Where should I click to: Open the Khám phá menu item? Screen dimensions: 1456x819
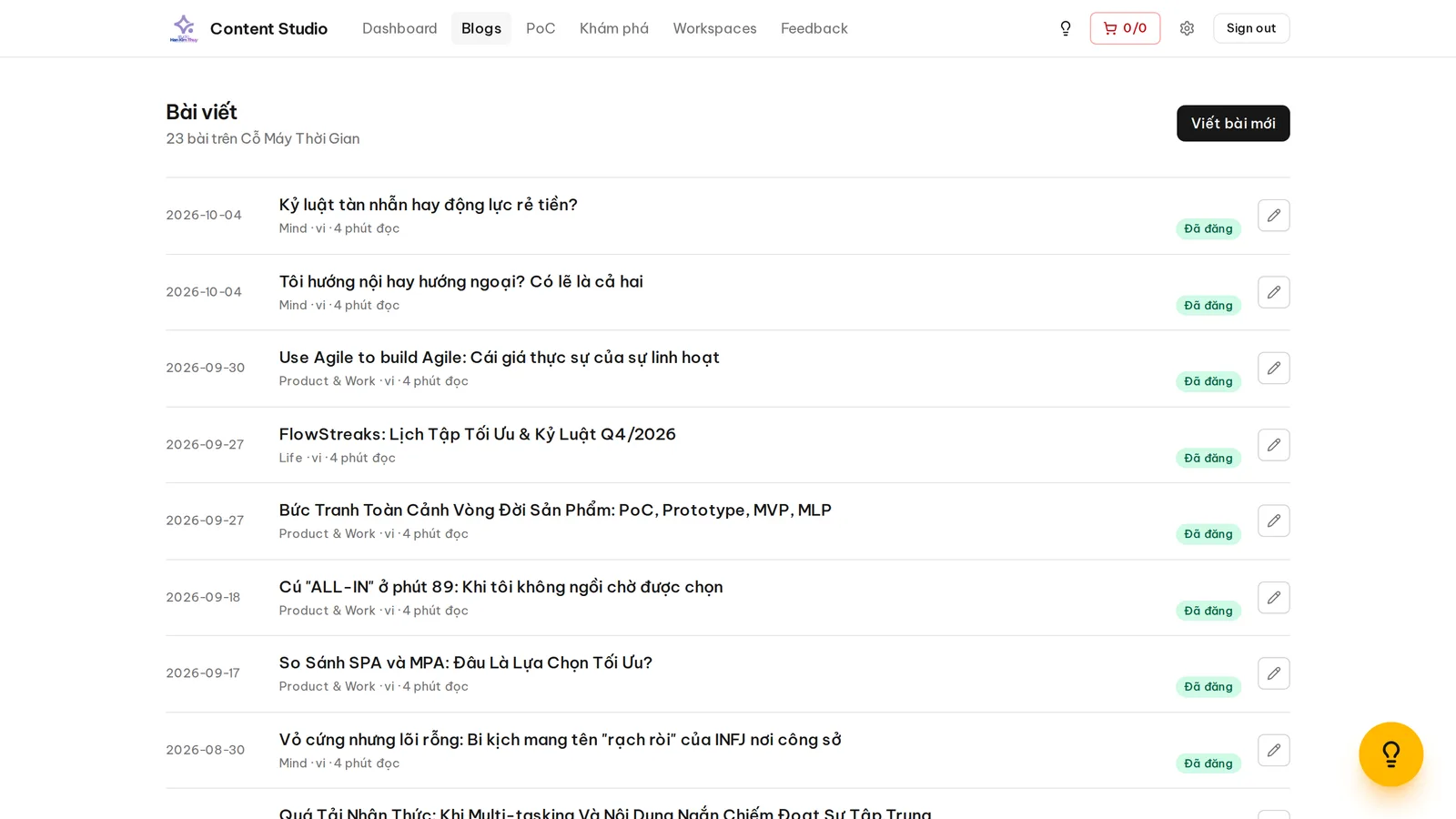(x=614, y=28)
